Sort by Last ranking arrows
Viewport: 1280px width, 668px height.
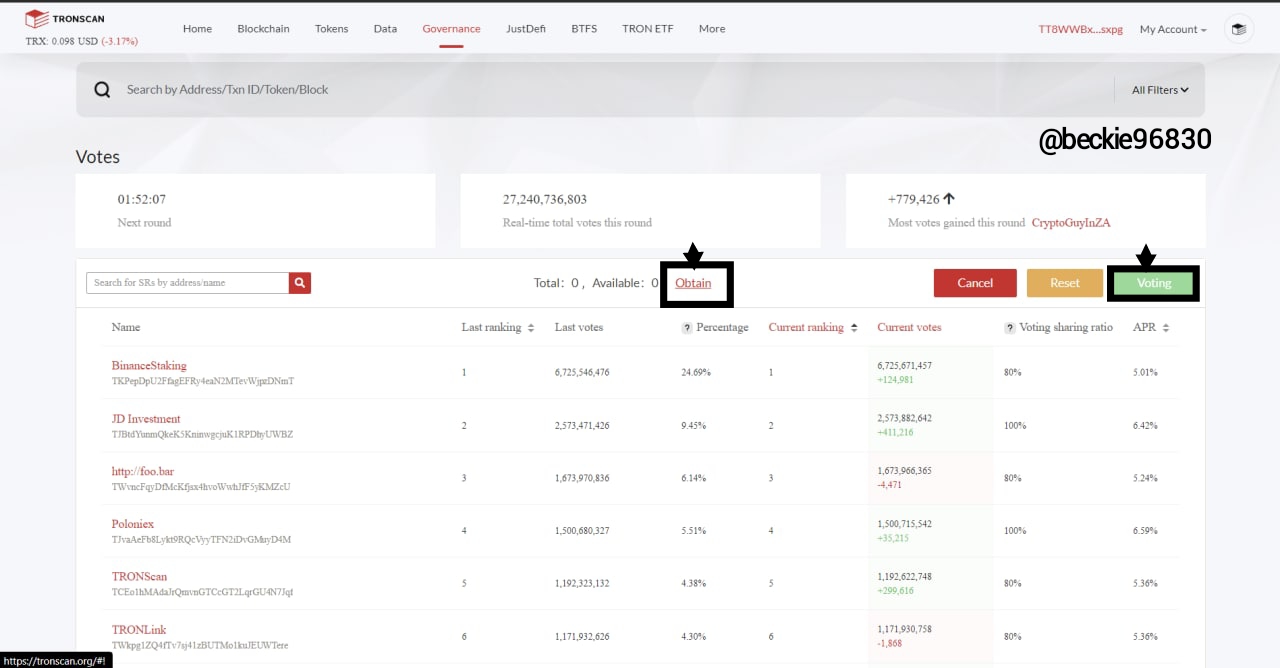pos(531,328)
